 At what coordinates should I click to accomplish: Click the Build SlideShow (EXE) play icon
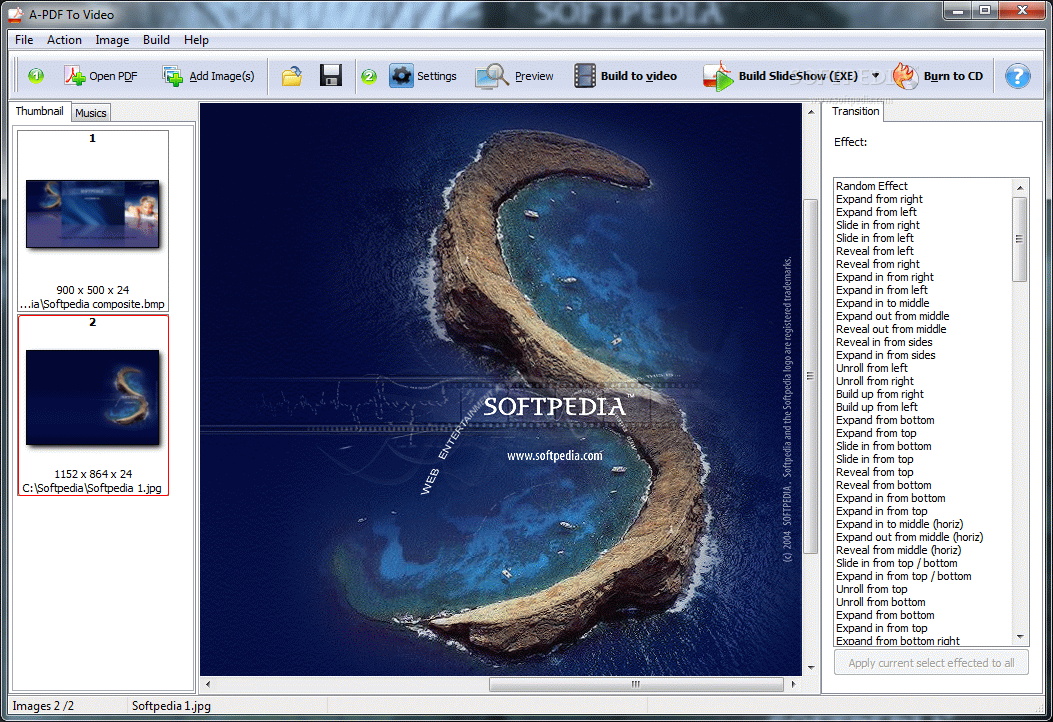click(x=718, y=76)
